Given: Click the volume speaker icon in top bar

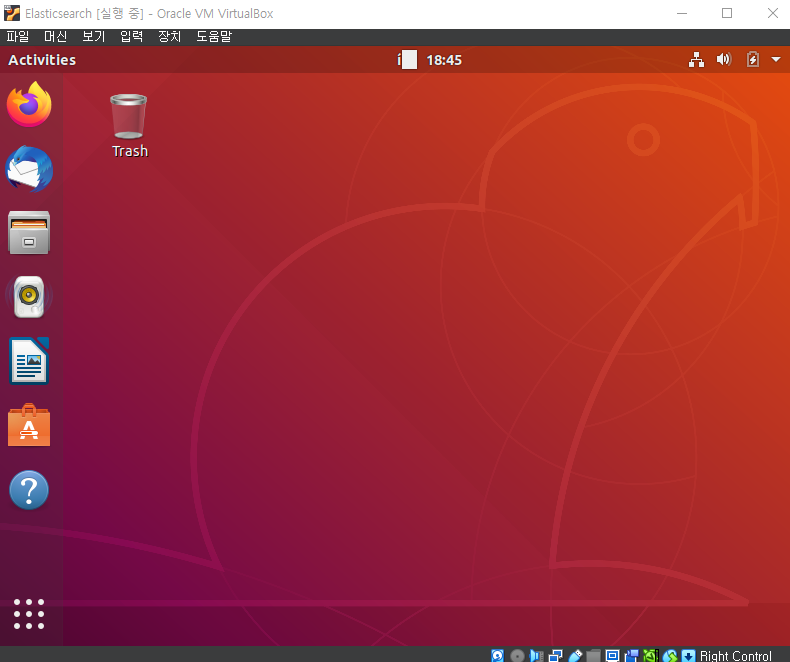Looking at the screenshot, I should tap(723, 59).
